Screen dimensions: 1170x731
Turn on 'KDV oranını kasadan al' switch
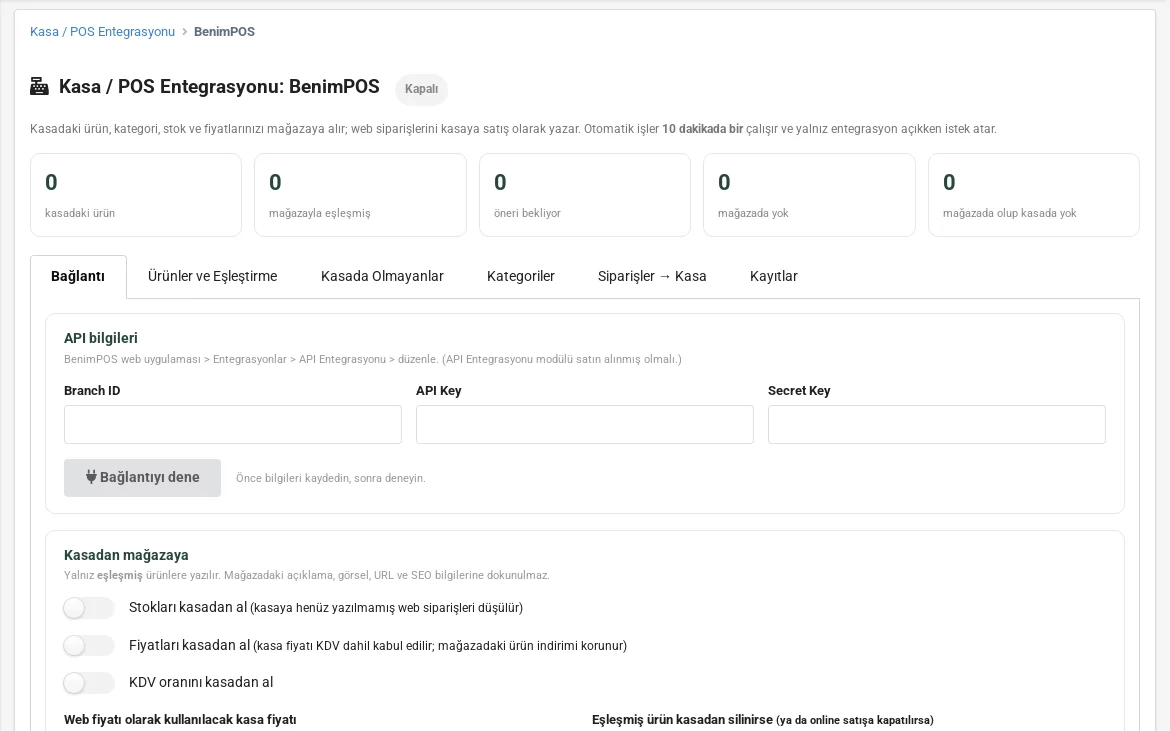(x=89, y=683)
